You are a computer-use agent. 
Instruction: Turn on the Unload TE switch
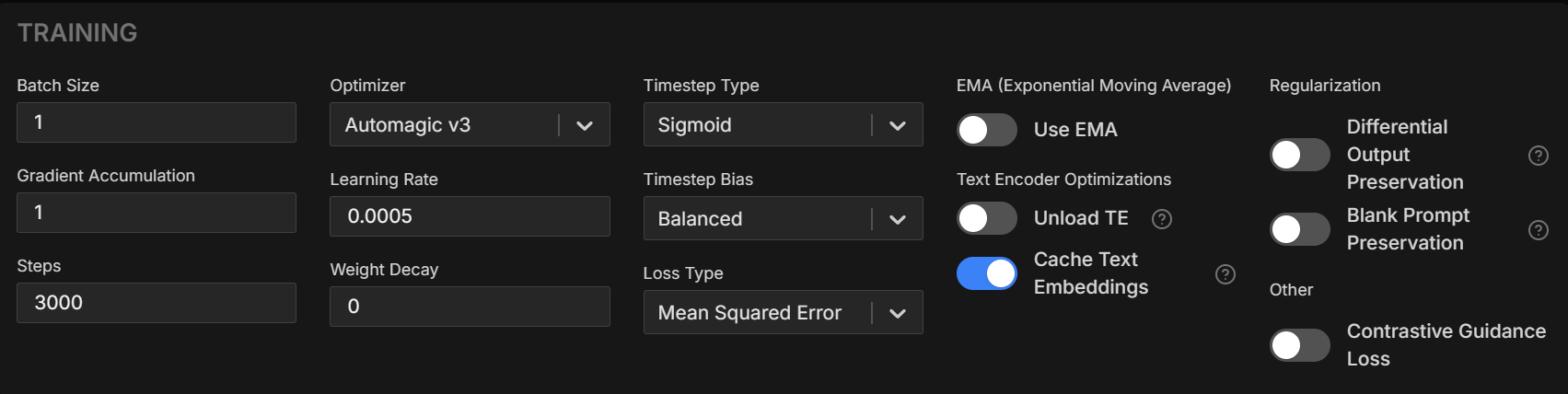click(987, 218)
